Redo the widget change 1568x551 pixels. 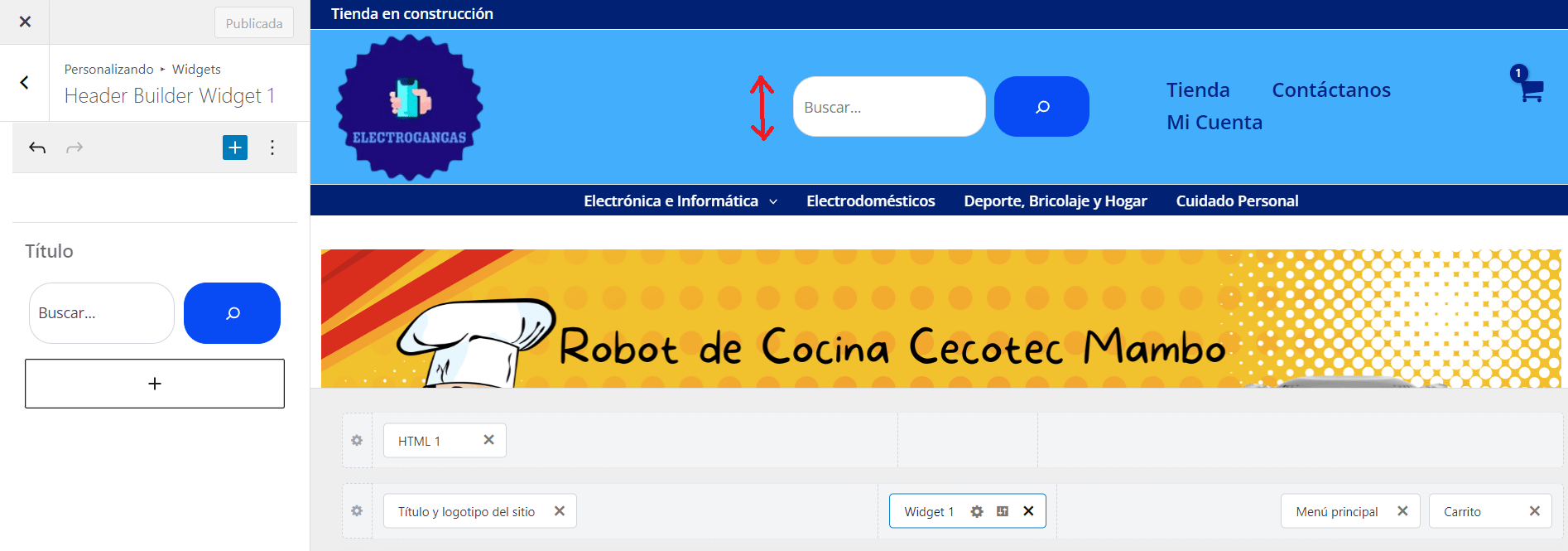[75, 147]
